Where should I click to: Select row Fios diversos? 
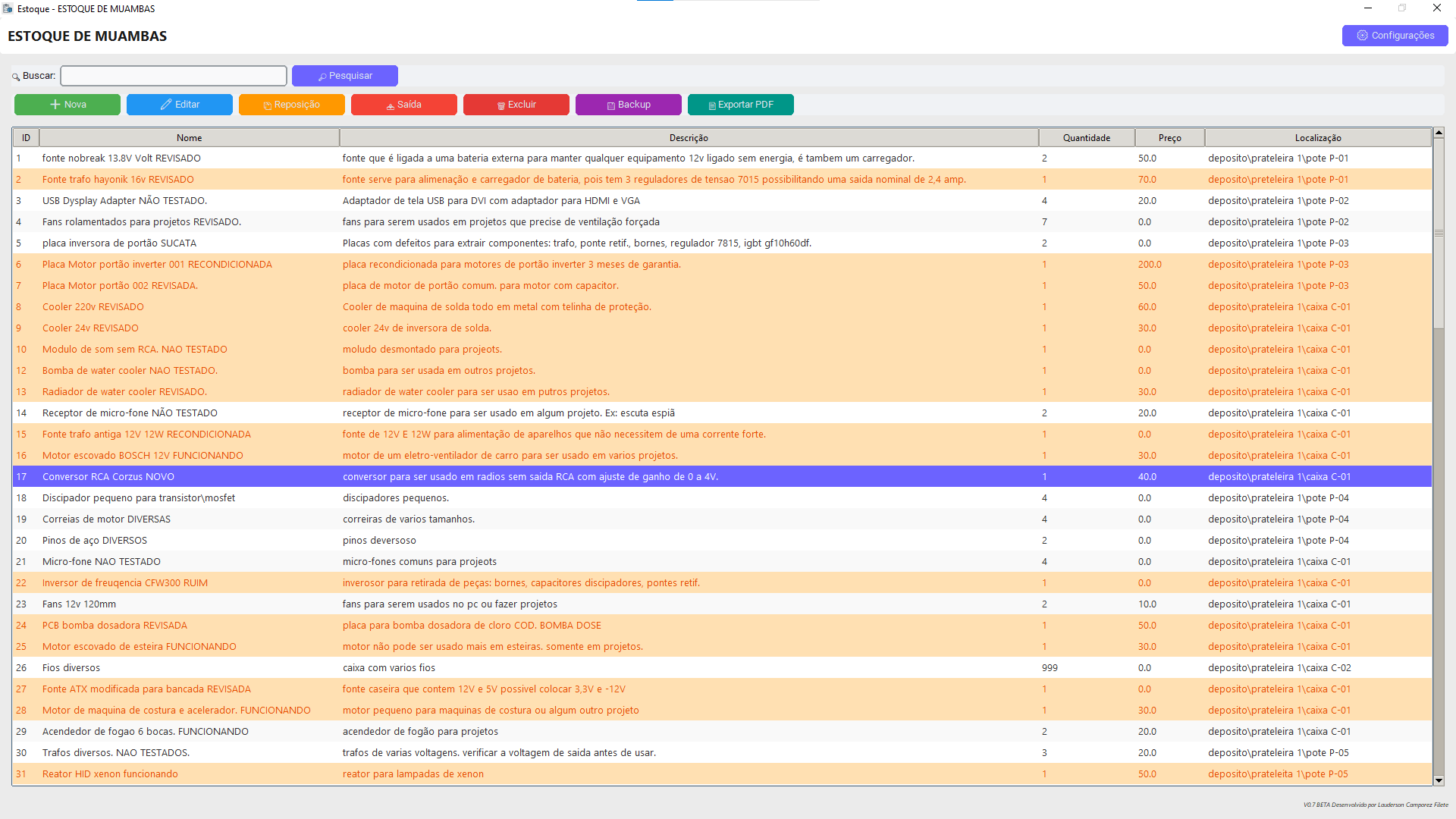71,668
